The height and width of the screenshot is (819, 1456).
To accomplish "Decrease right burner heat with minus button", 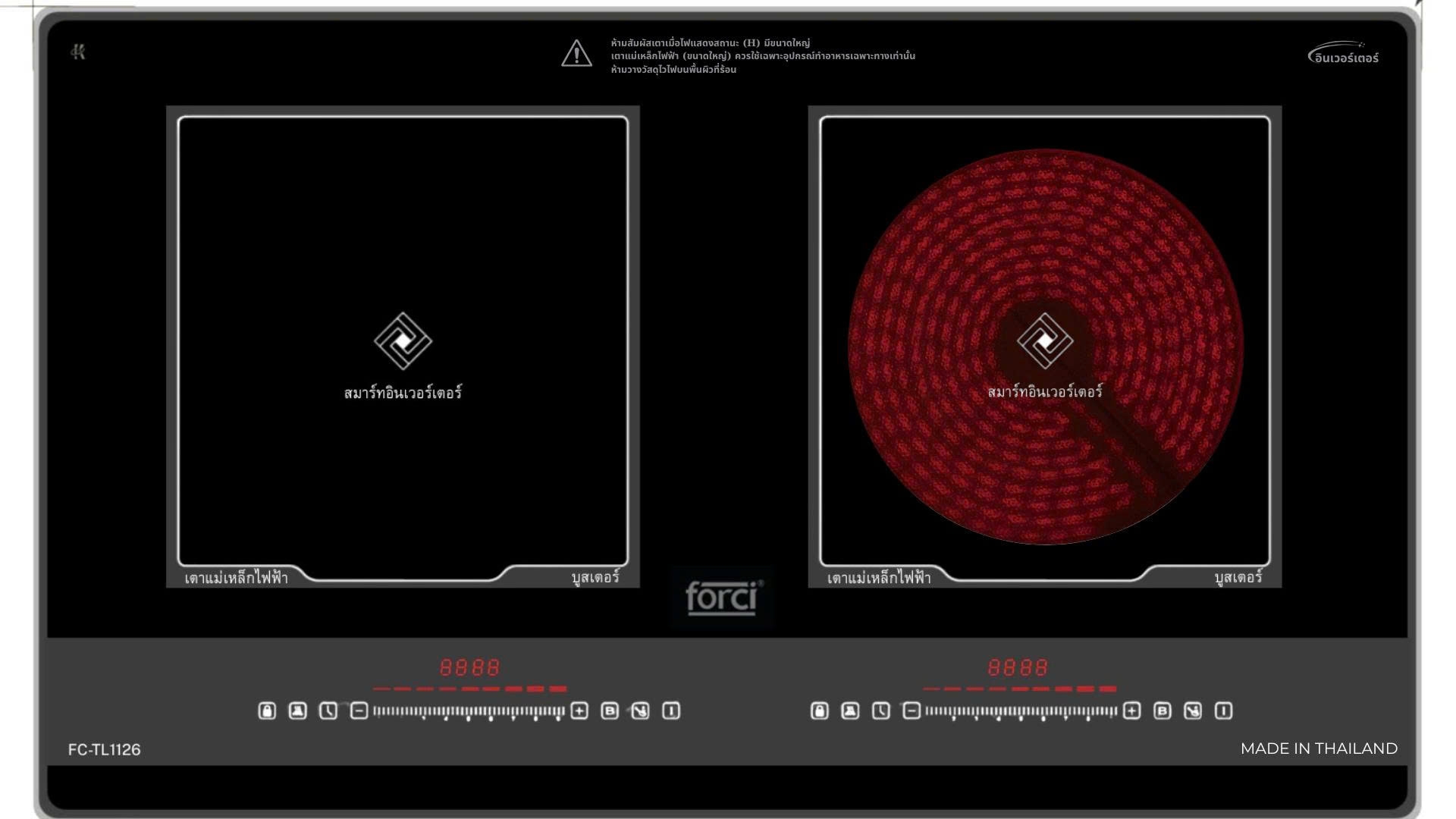I will (912, 711).
